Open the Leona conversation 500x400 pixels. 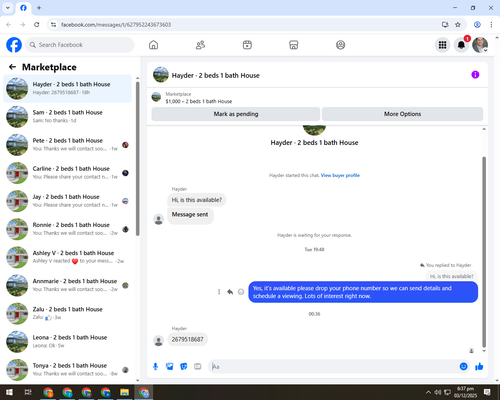67,342
